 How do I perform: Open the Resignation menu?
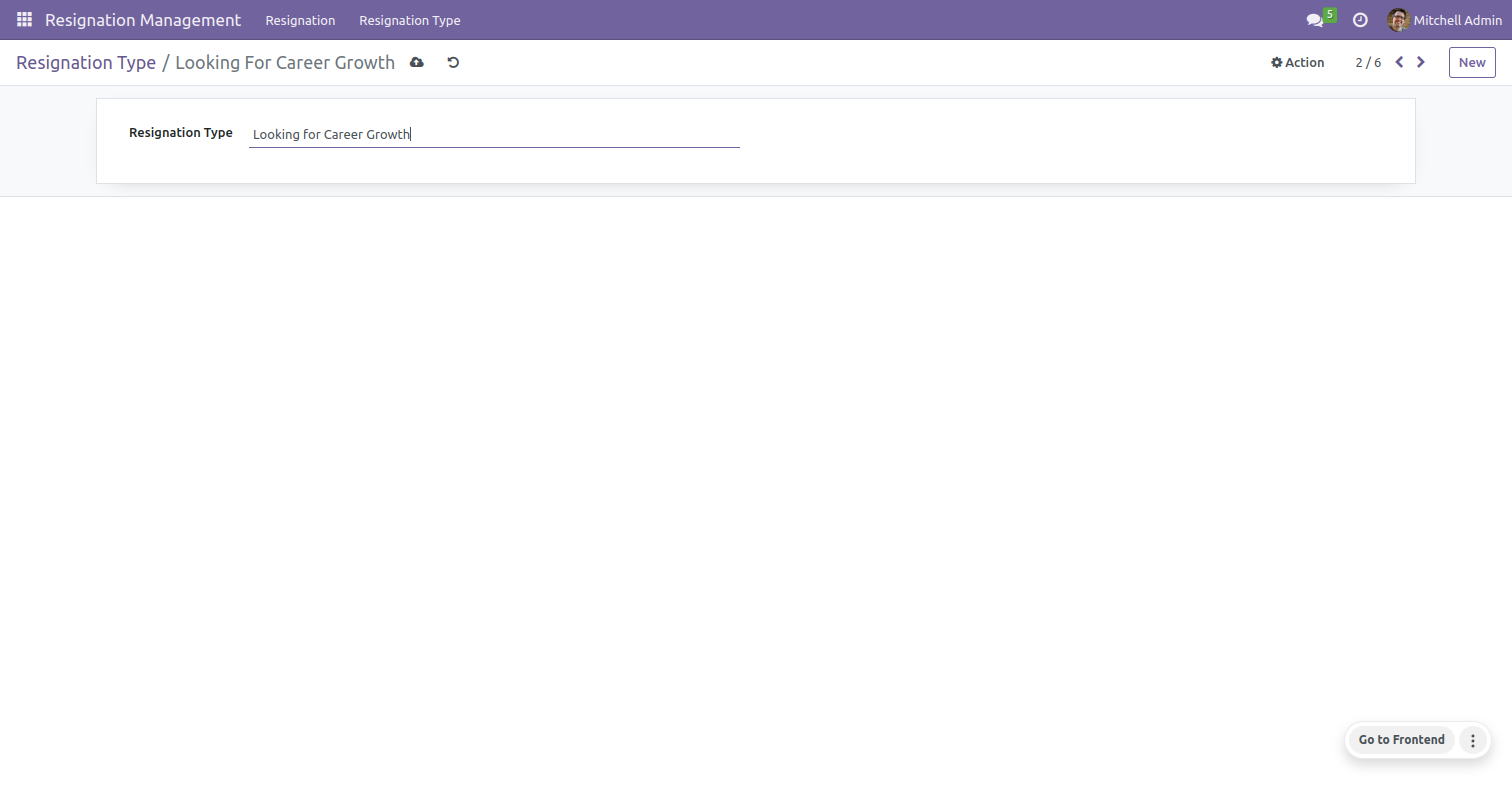tap(300, 20)
